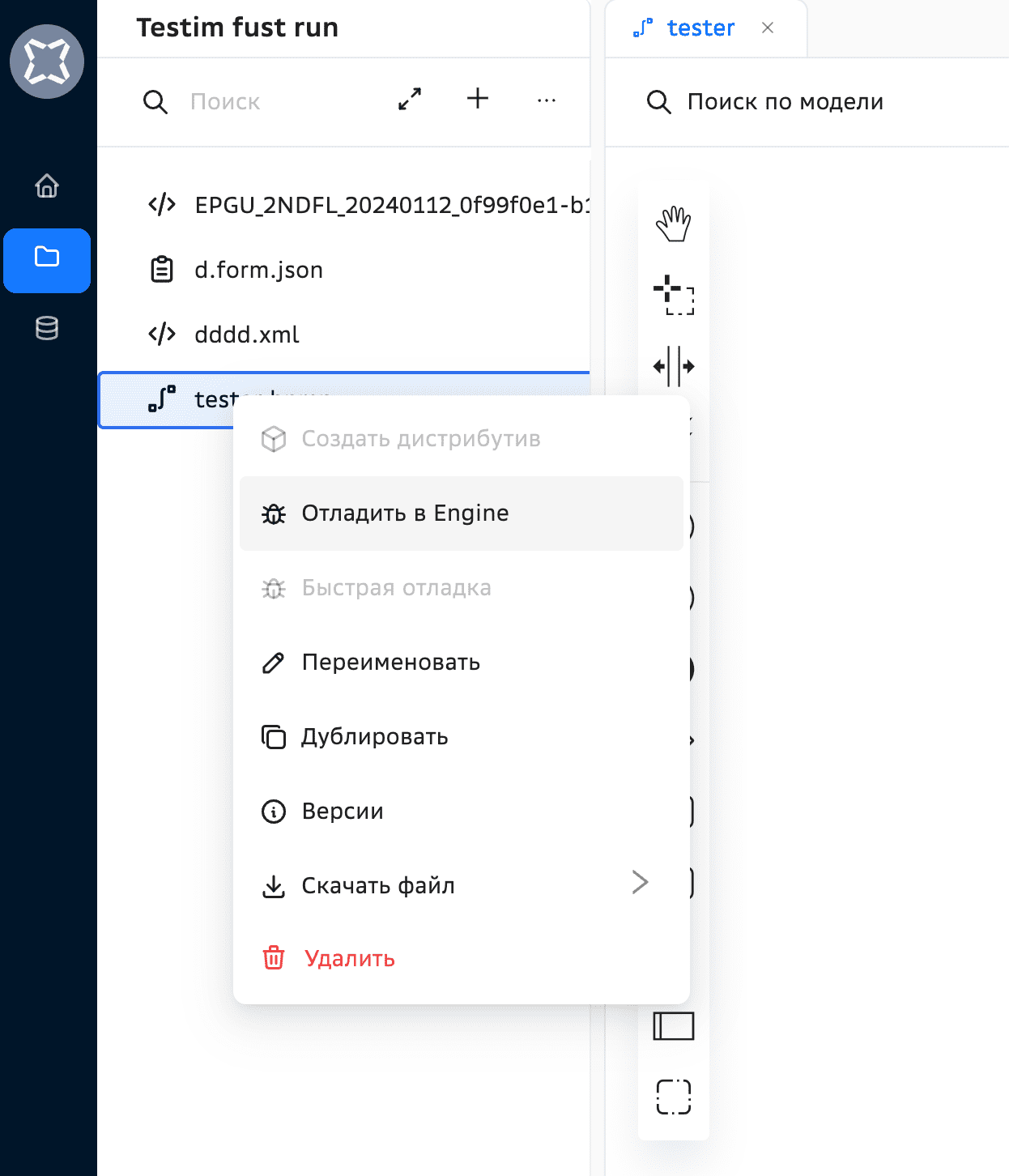This screenshot has height=1176, width=1009.
Task: Click Дублировать menu entry
Action: click(374, 737)
